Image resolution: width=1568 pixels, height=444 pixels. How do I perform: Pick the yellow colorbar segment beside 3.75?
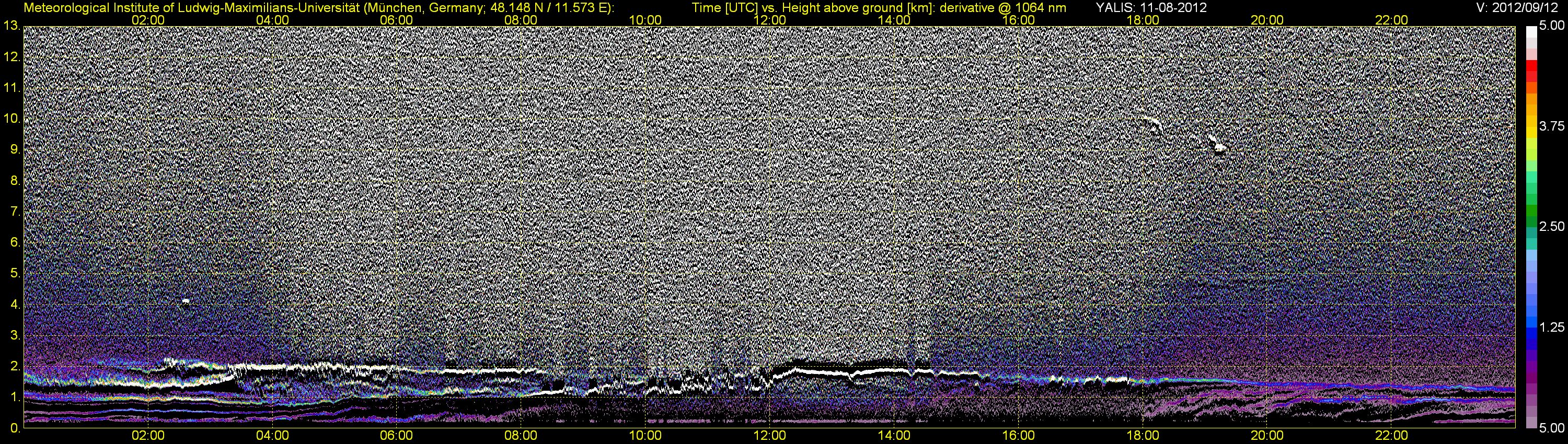1531,133
